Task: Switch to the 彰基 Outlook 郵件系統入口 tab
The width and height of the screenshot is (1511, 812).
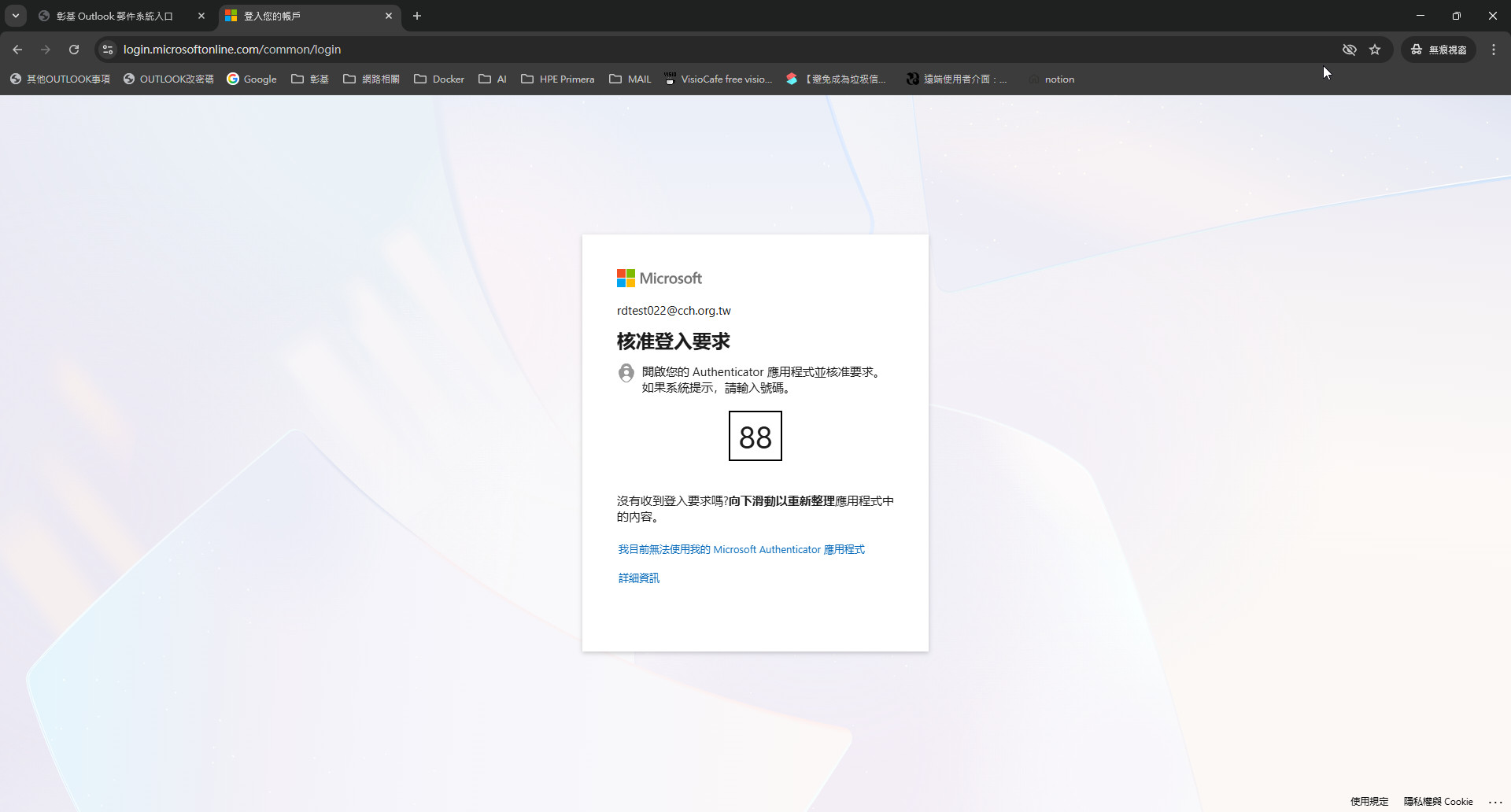Action: (x=114, y=16)
